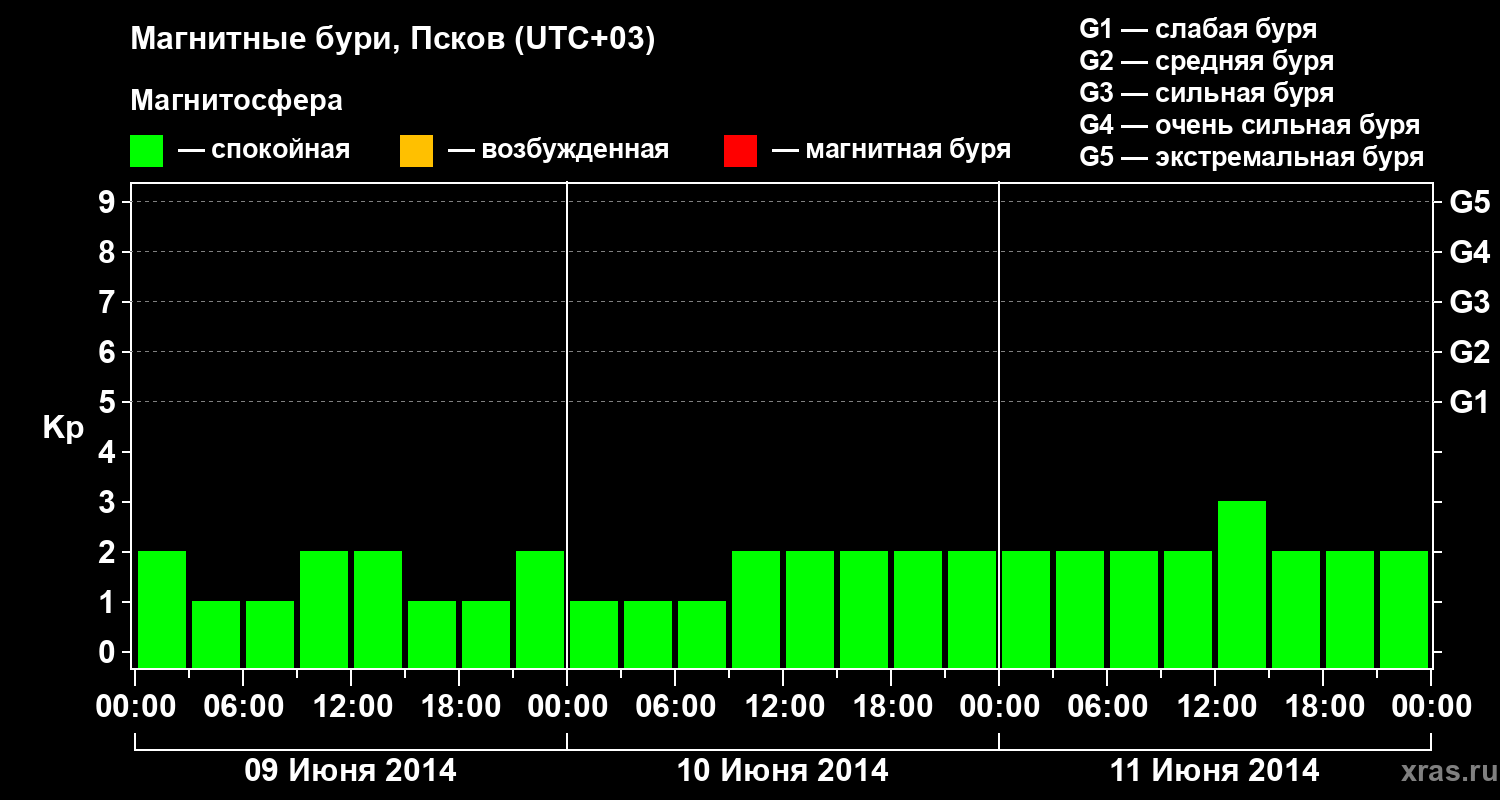Click the '— возбужденная' legend label

point(558,151)
